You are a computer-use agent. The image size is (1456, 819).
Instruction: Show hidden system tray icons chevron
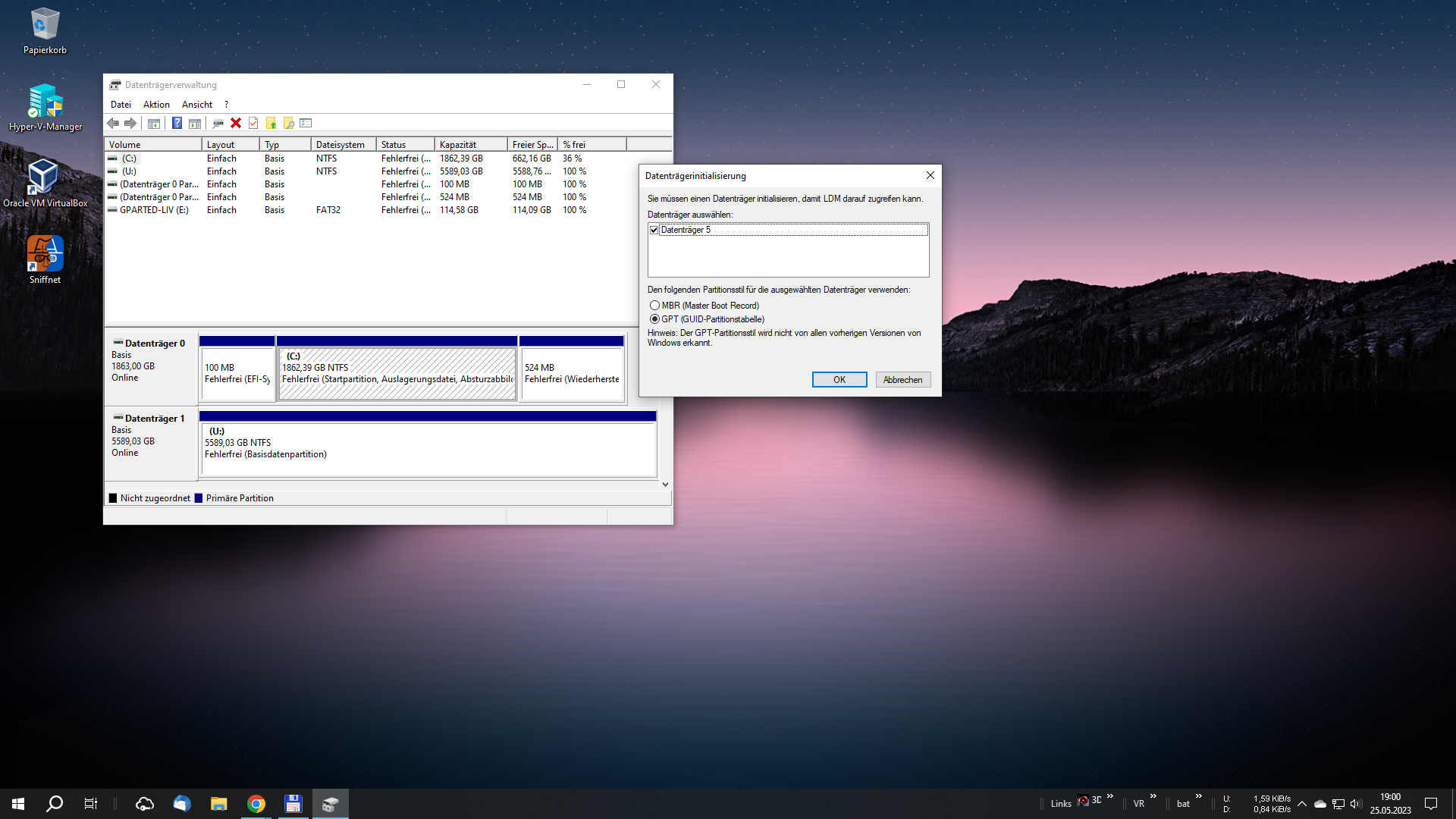(1301, 804)
